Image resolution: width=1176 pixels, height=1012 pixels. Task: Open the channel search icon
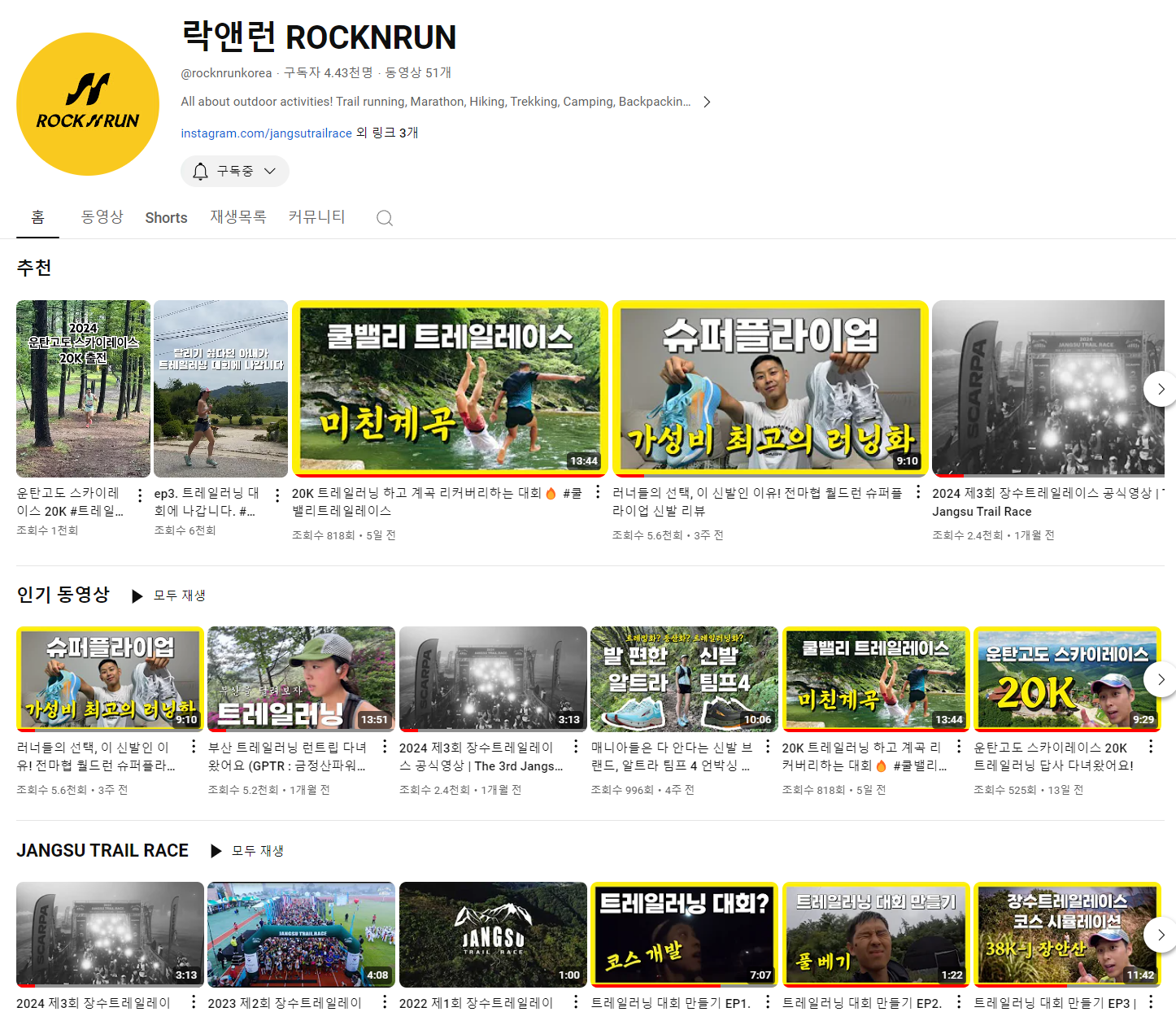(384, 217)
